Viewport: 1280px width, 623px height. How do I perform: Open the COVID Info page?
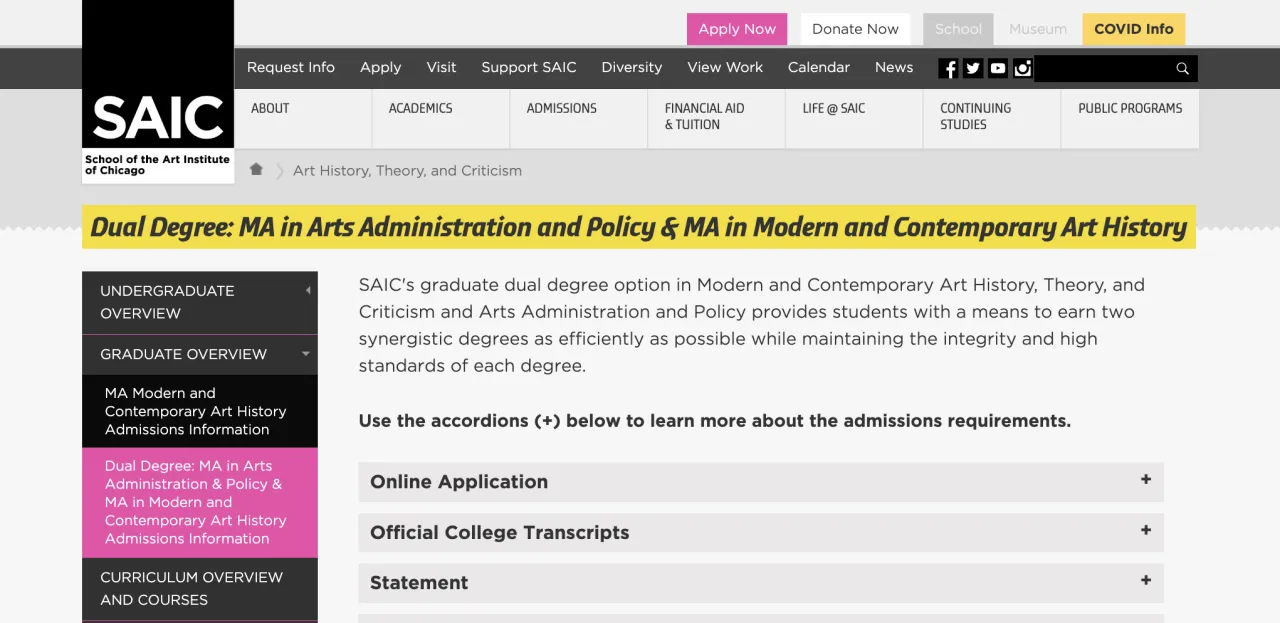click(1133, 29)
